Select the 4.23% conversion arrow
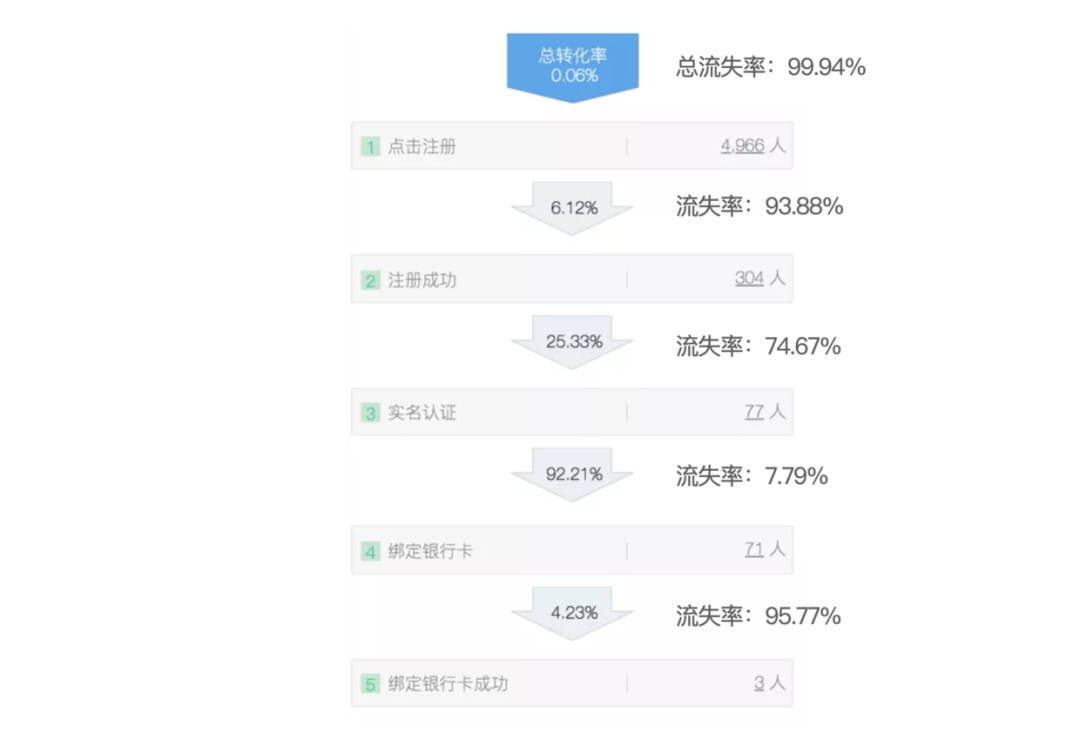Viewport: 1080px width, 740px height. [572, 613]
